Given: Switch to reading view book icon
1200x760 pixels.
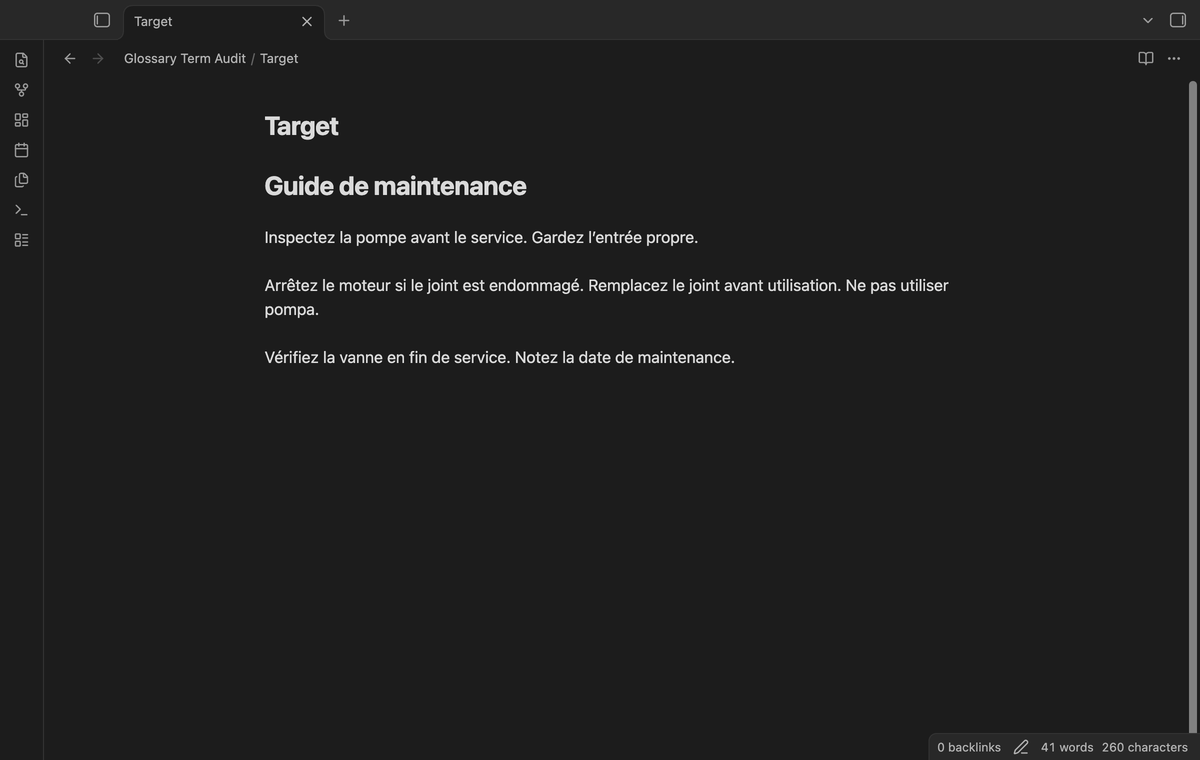Looking at the screenshot, I should click(1146, 58).
